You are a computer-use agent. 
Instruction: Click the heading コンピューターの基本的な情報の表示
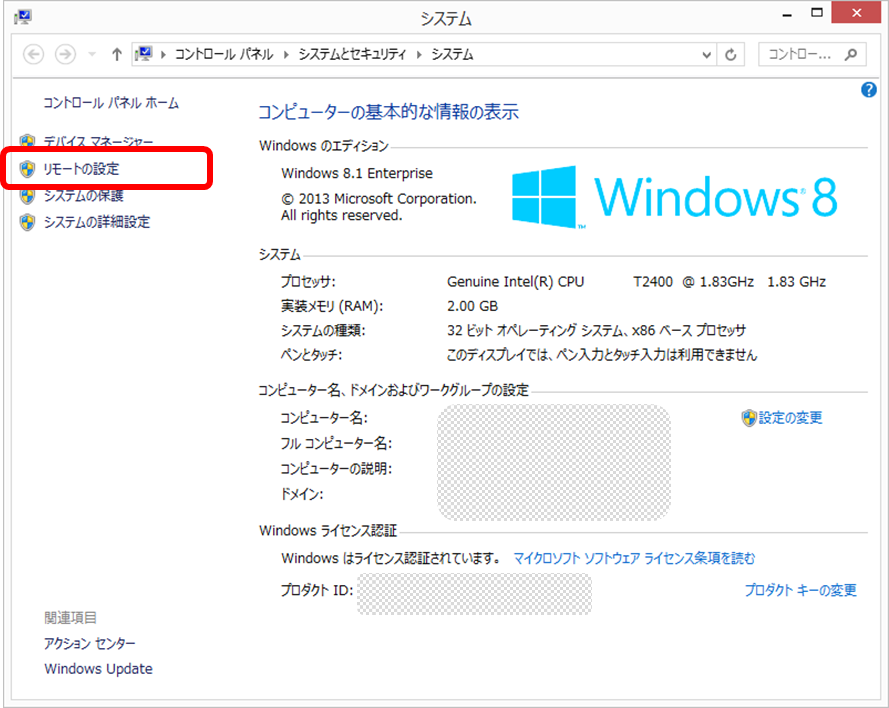(388, 112)
